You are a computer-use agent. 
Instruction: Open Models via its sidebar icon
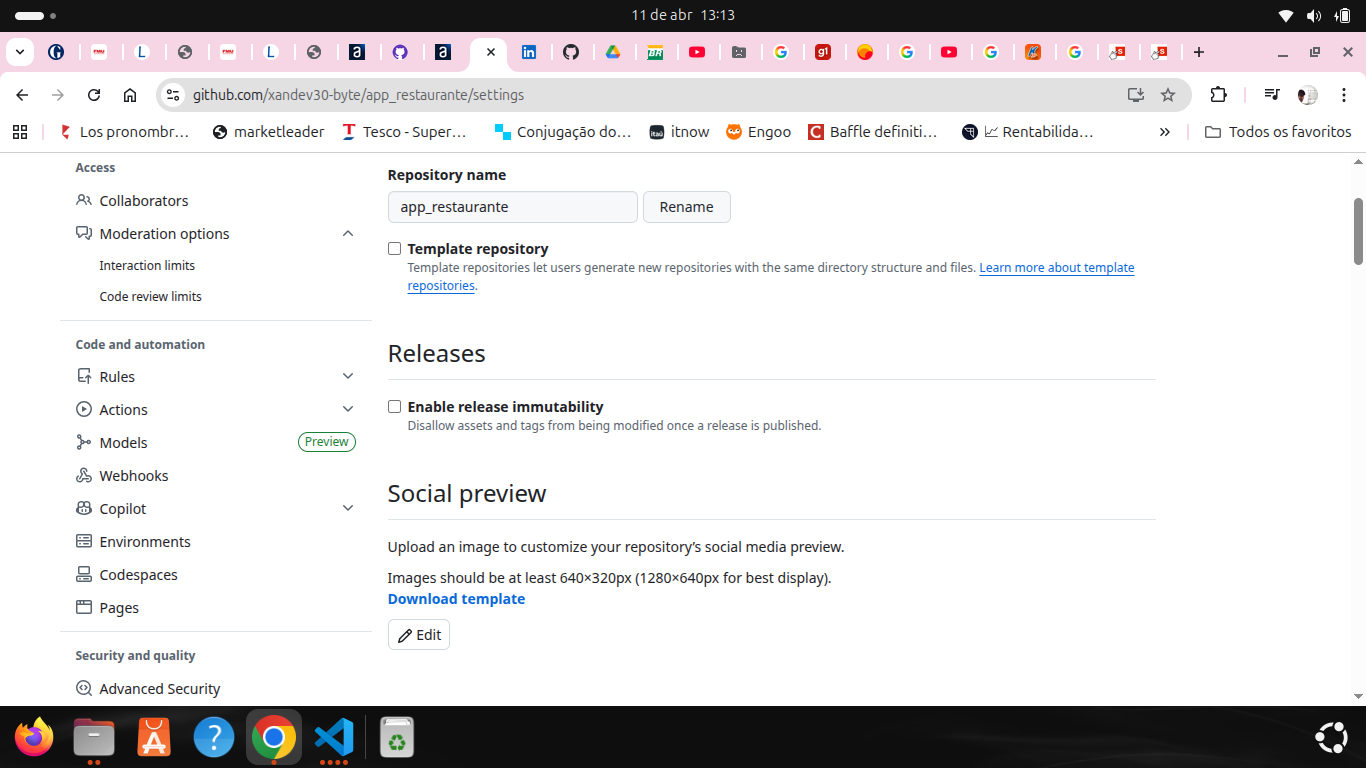(x=84, y=442)
